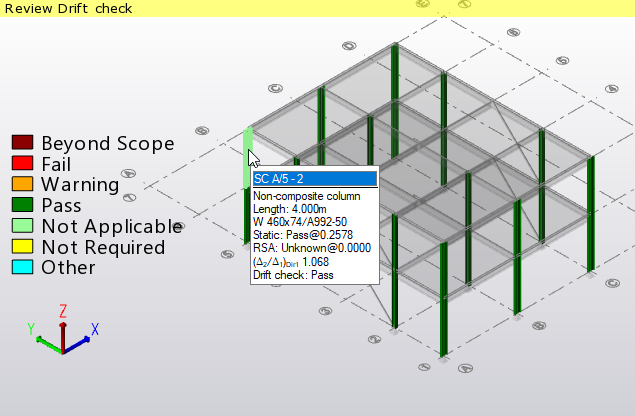Click the 'Drift check: Pass' tooltip line

(x=293, y=275)
